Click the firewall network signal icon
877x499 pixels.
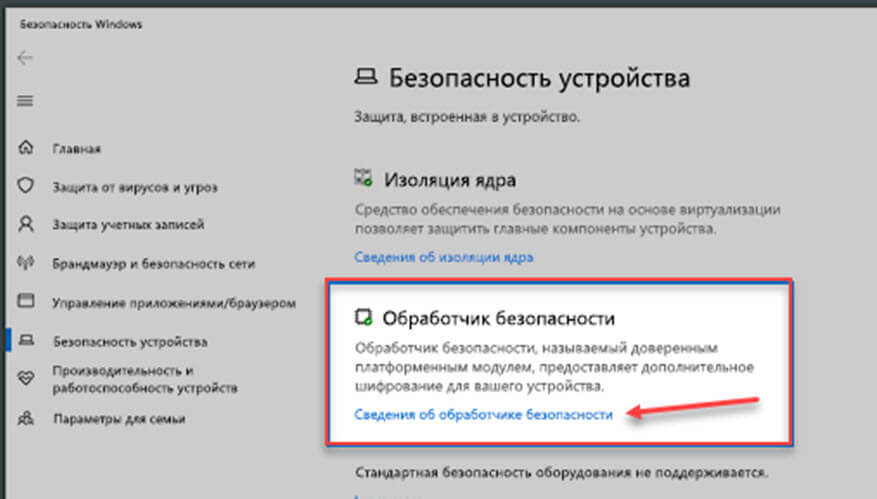[x=26, y=263]
